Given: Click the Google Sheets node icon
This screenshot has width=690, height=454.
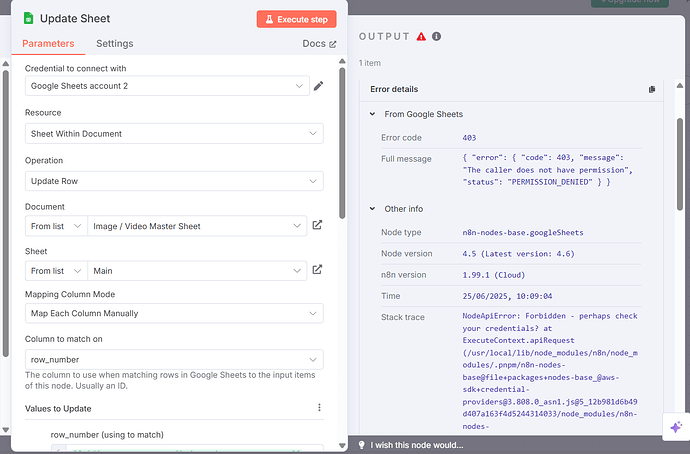Looking at the screenshot, I should pos(29,18).
